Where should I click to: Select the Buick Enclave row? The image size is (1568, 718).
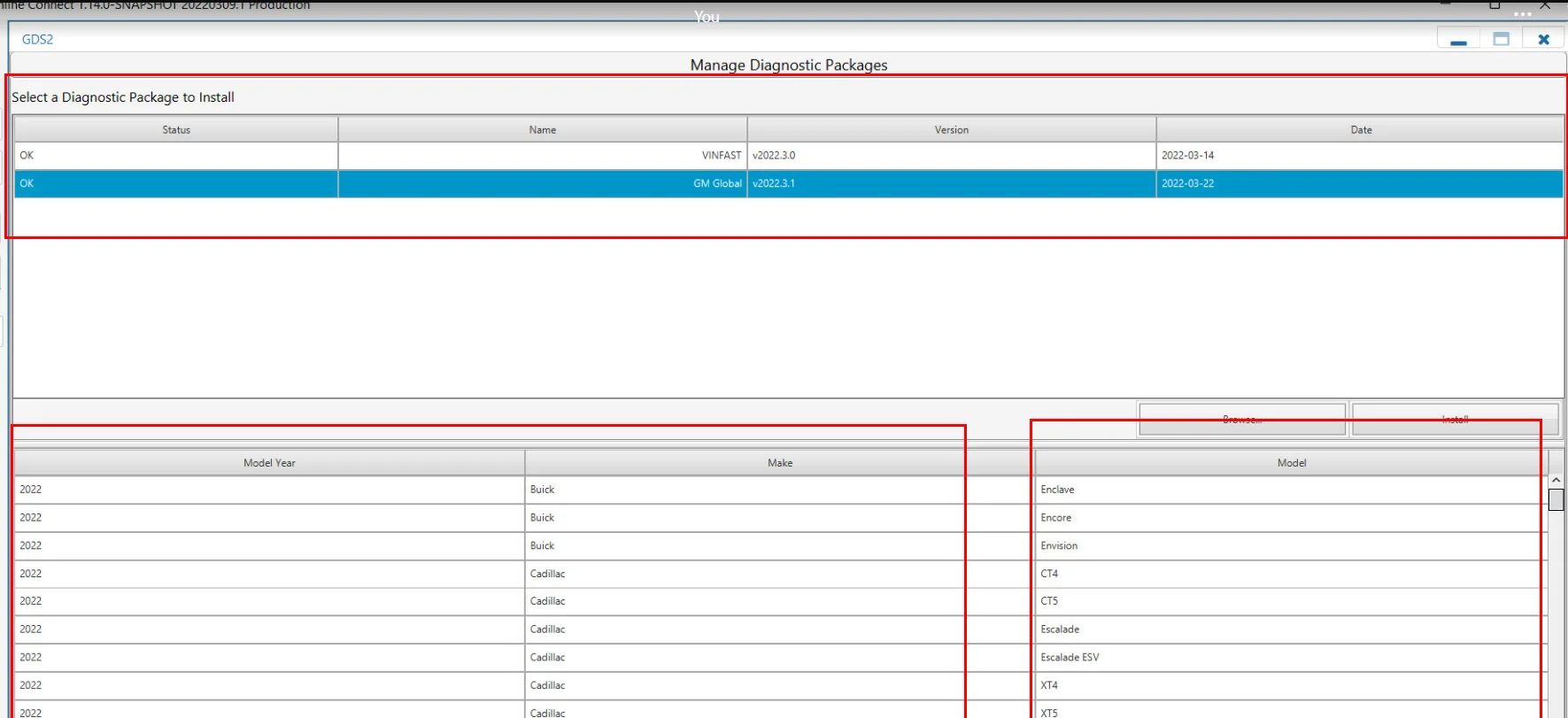779,490
